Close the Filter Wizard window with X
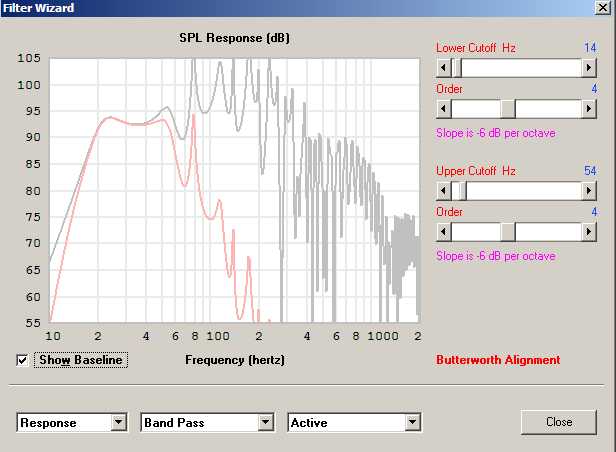The width and height of the screenshot is (616, 452). 603,7
